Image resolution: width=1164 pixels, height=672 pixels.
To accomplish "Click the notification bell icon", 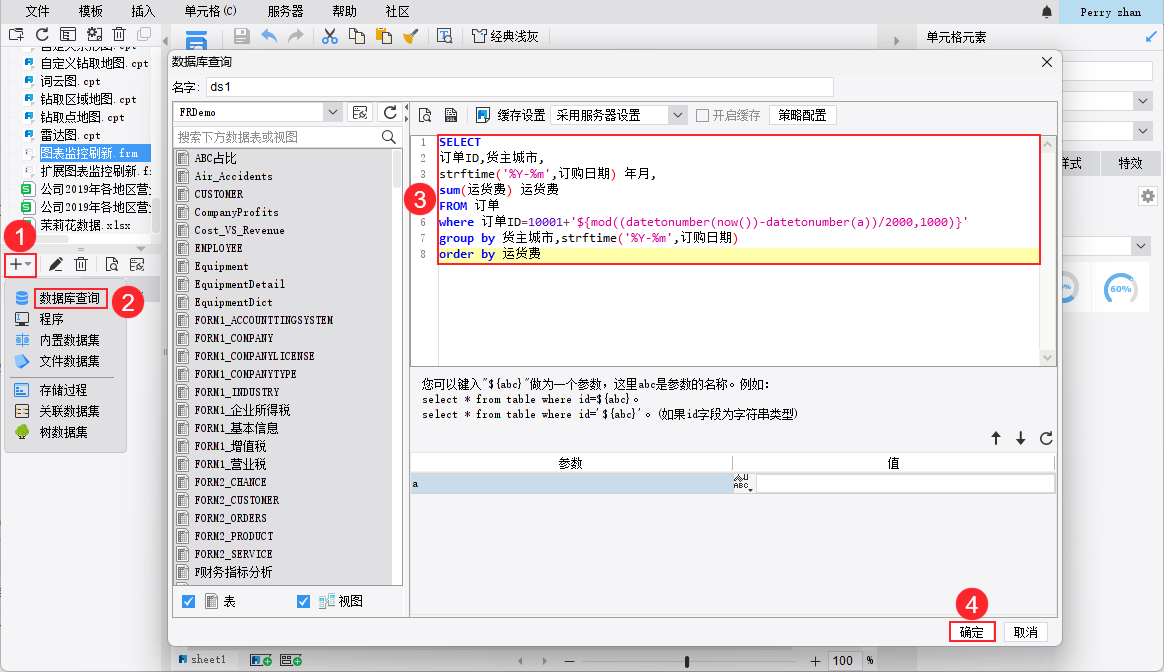I will [1047, 12].
